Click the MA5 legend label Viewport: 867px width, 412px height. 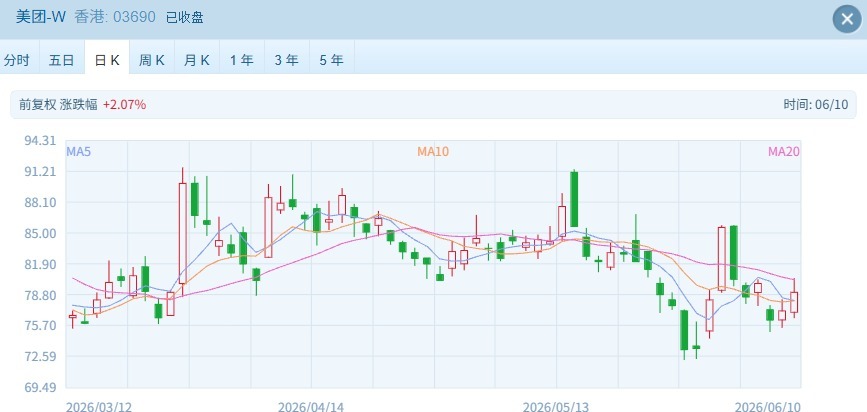[x=79, y=152]
